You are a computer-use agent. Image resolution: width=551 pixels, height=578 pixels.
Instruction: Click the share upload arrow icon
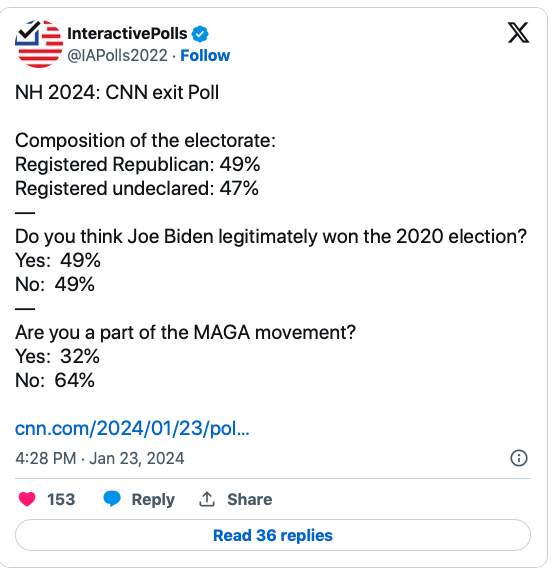207,499
